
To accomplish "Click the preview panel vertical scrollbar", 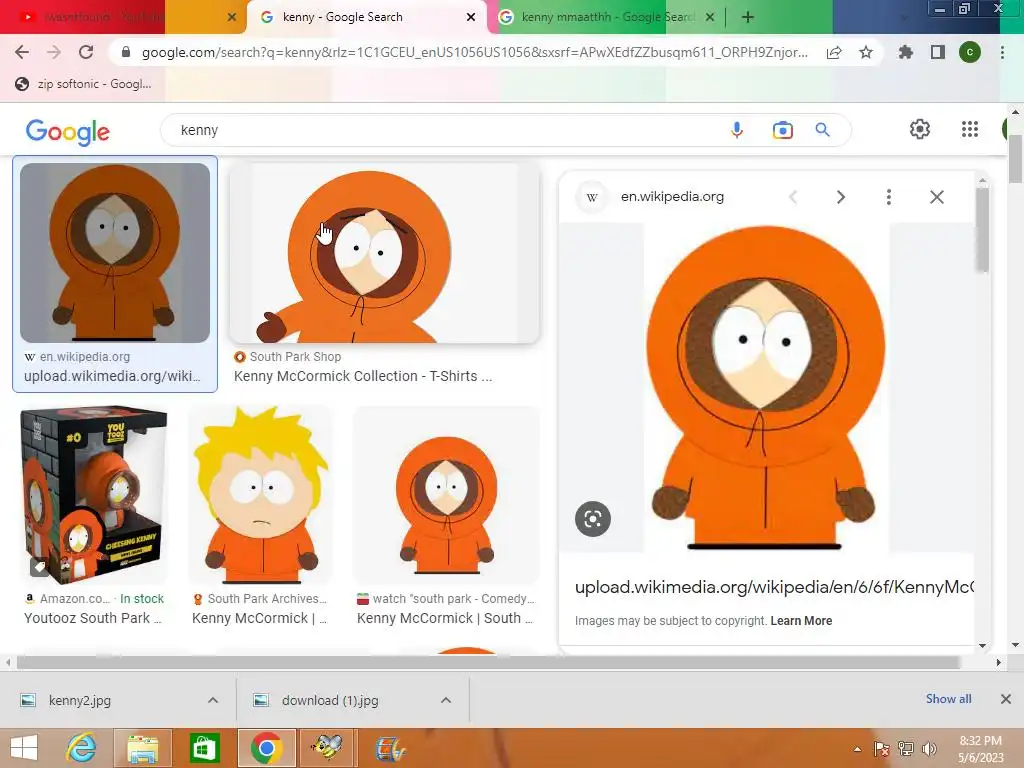I will coord(982,229).
